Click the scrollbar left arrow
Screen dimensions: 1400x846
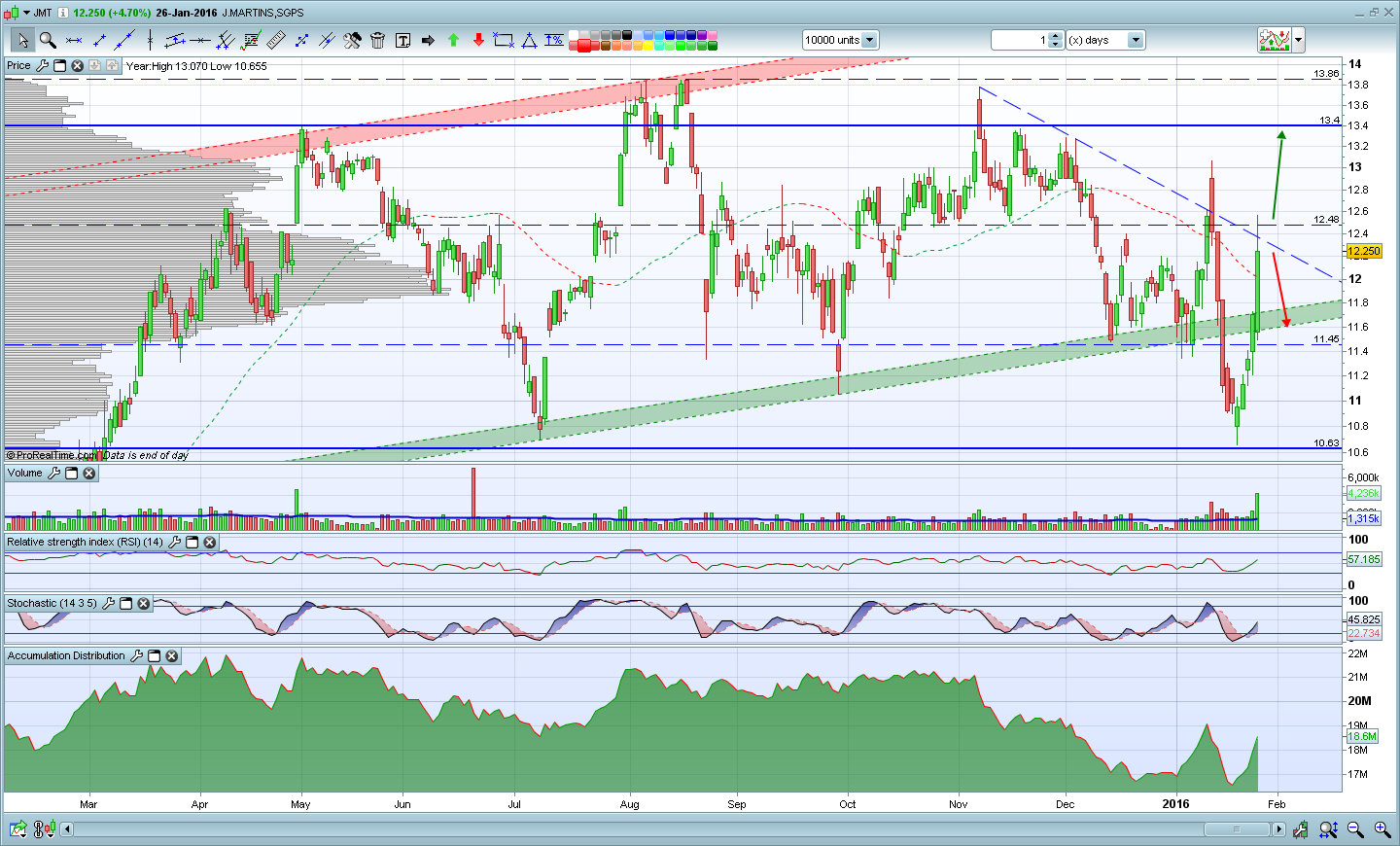67,829
